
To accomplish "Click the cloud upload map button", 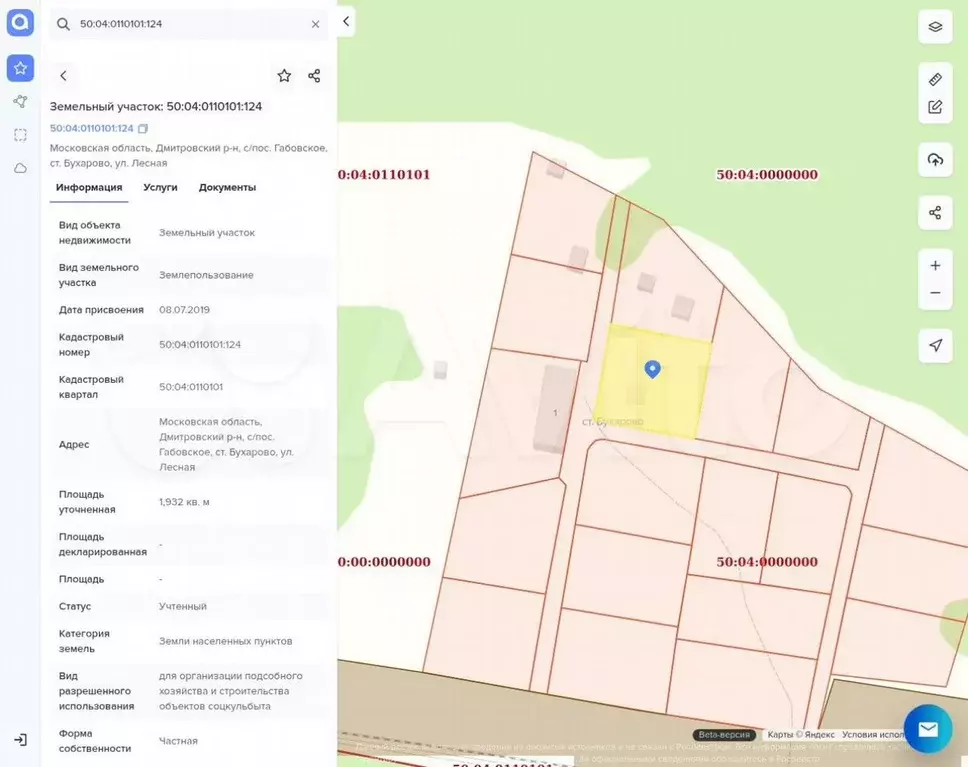I will click(x=935, y=160).
